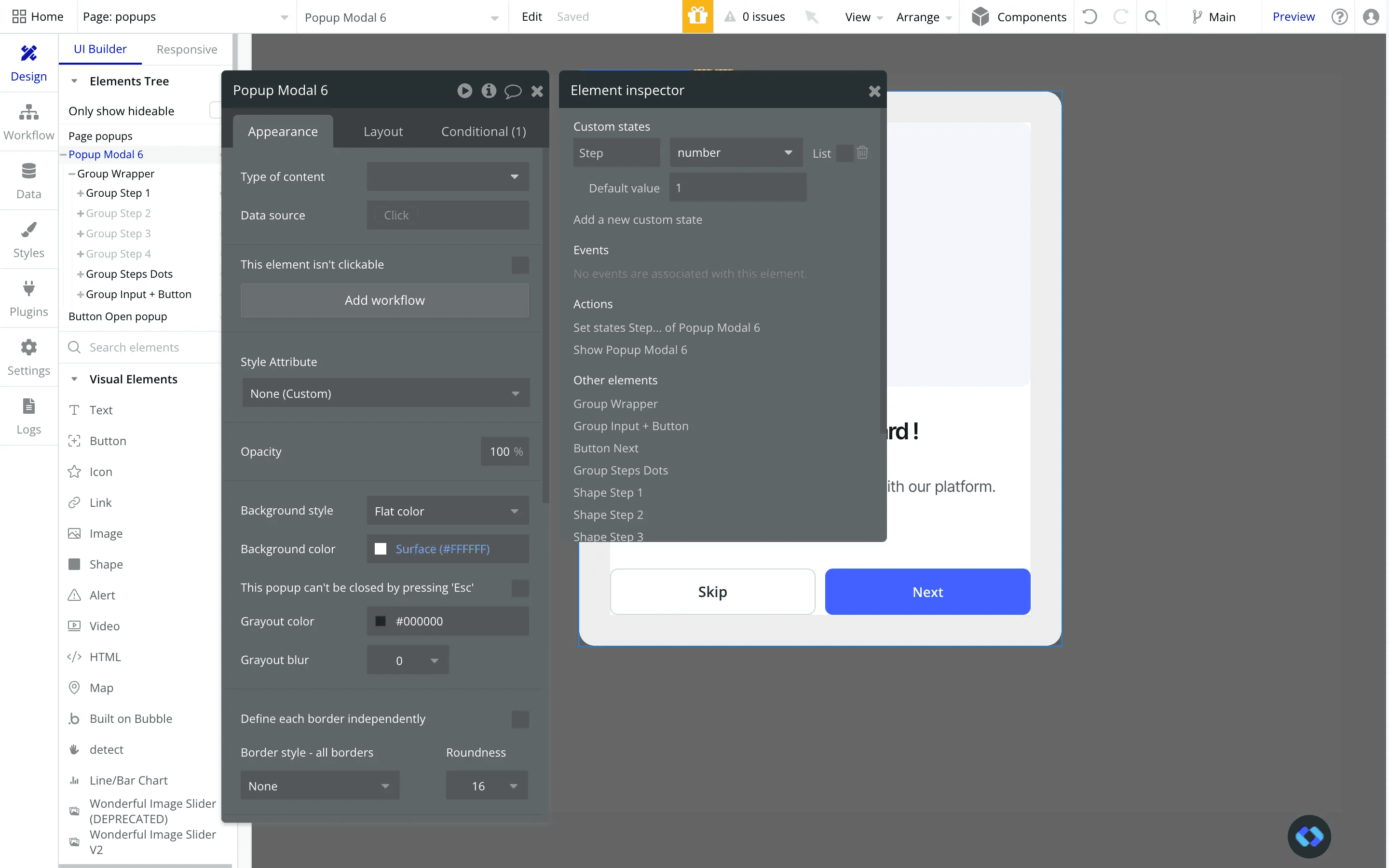
Task: Enable 'Define each border independently'
Action: pyautogui.click(x=519, y=719)
